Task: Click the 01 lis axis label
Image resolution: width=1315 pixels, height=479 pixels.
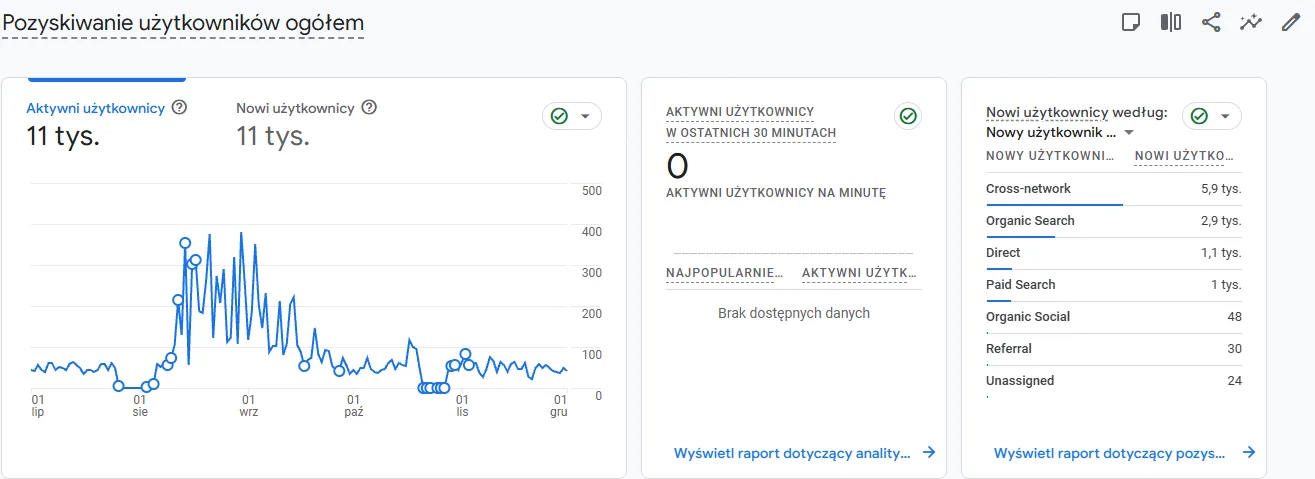Action: [x=462, y=405]
